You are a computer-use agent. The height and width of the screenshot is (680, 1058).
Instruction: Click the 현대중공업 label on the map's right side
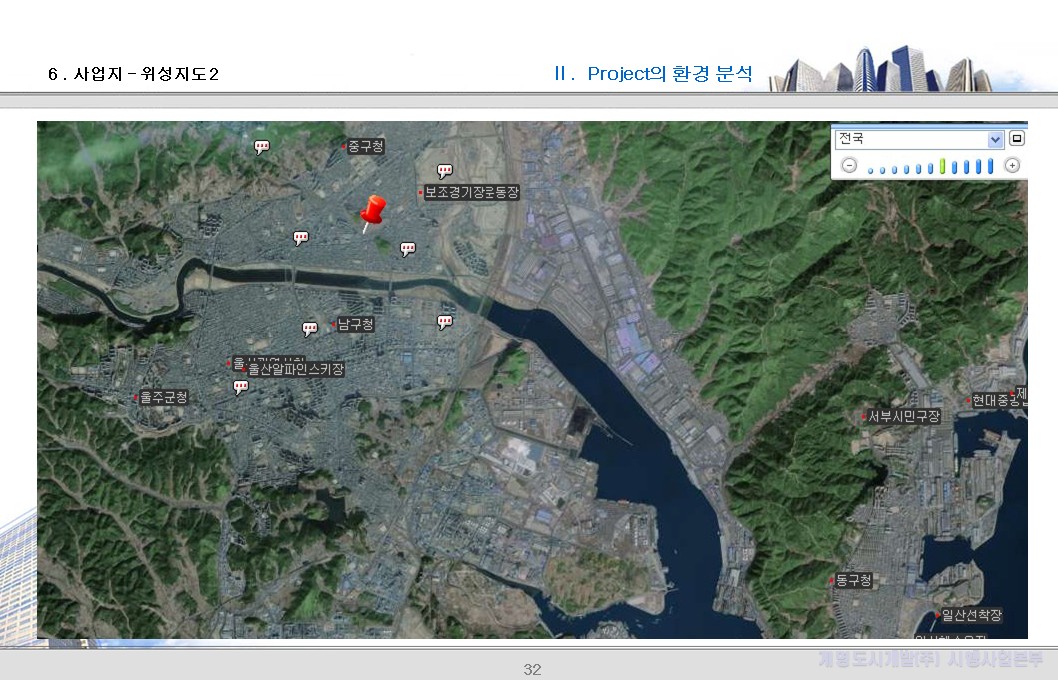click(999, 400)
